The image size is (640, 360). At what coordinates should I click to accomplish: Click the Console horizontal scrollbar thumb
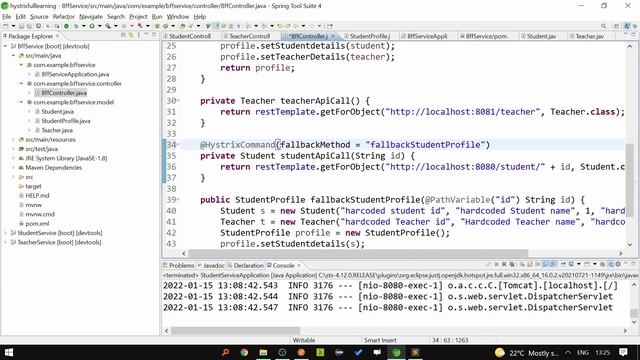(x=235, y=331)
